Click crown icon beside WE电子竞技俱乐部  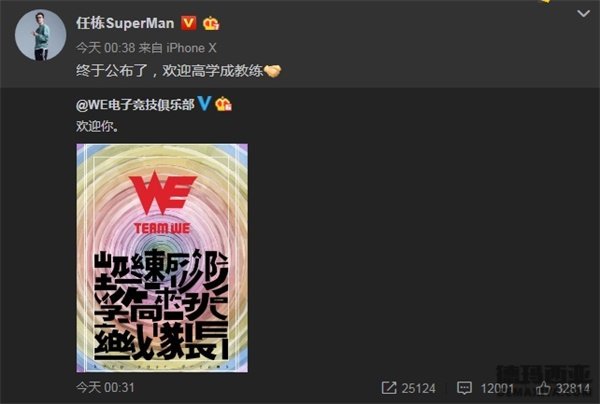coord(223,104)
